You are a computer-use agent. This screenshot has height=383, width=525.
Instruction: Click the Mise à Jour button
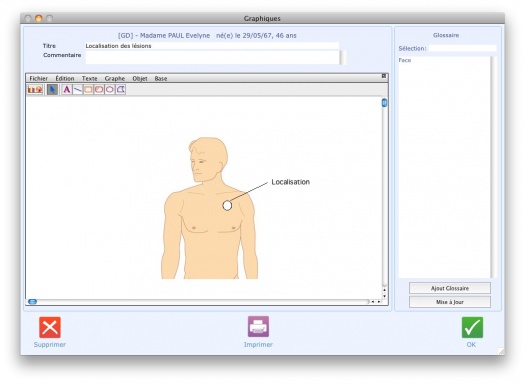pos(450,302)
